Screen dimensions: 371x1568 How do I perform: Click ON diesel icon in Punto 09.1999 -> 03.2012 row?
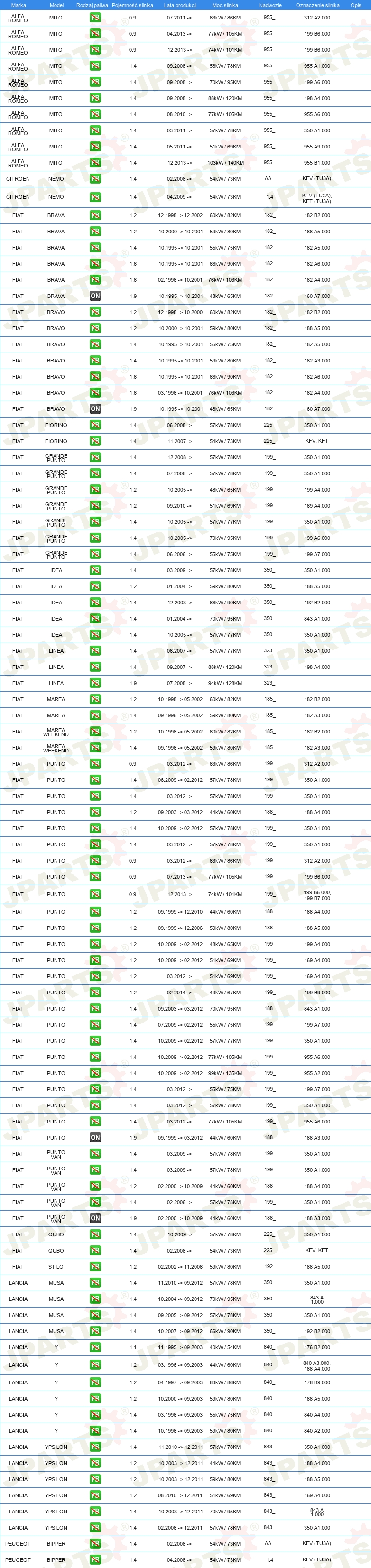tap(95, 1138)
